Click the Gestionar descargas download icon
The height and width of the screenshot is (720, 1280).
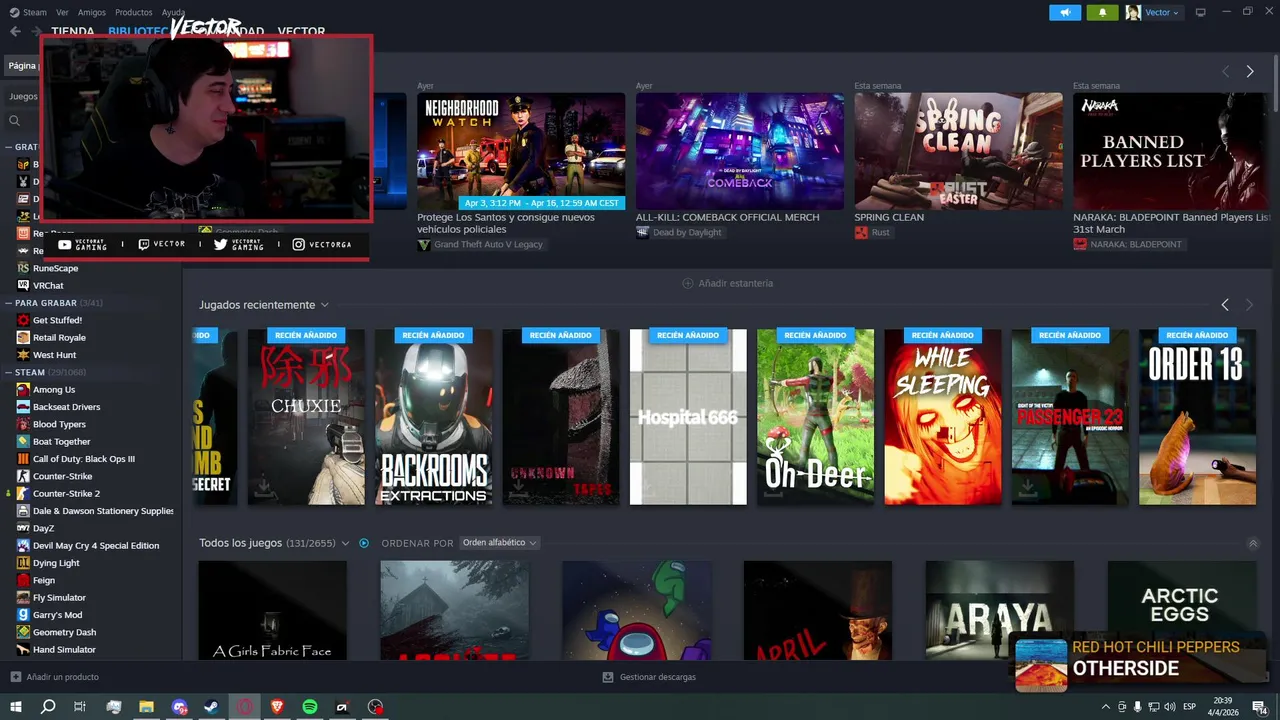(x=608, y=677)
